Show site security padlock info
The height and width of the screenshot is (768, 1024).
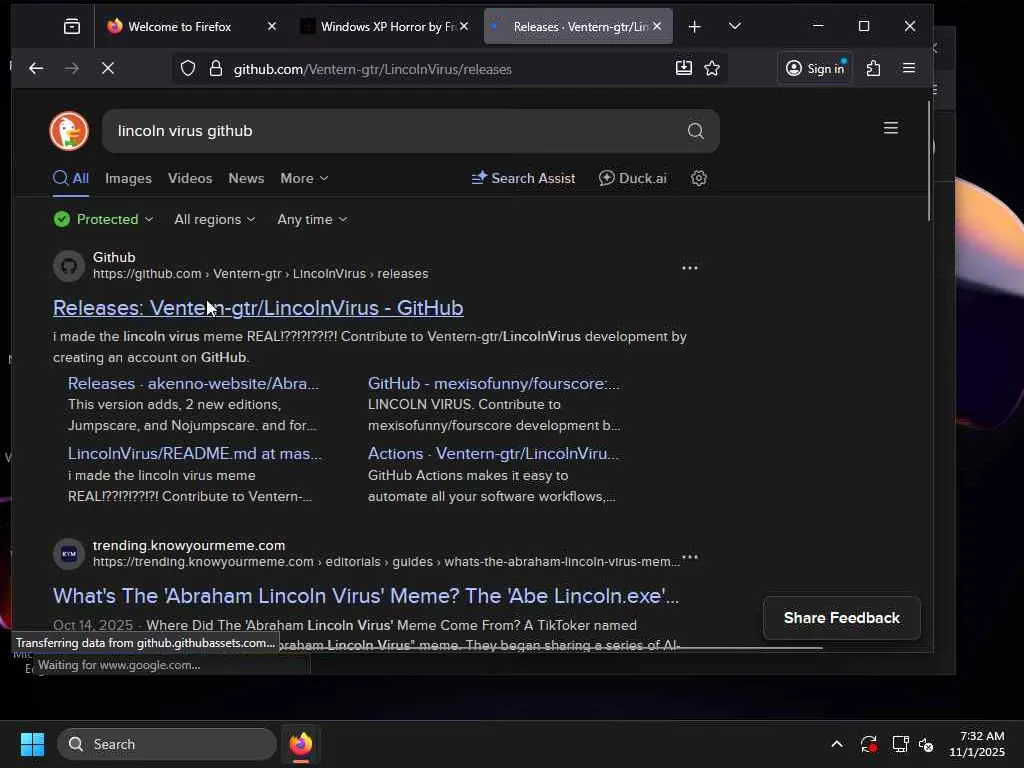click(x=216, y=69)
